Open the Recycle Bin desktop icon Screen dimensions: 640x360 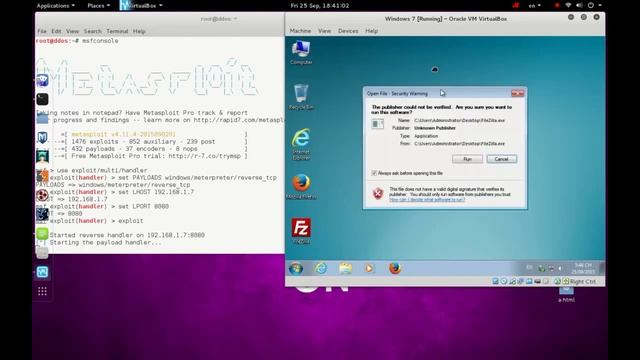pos(301,97)
